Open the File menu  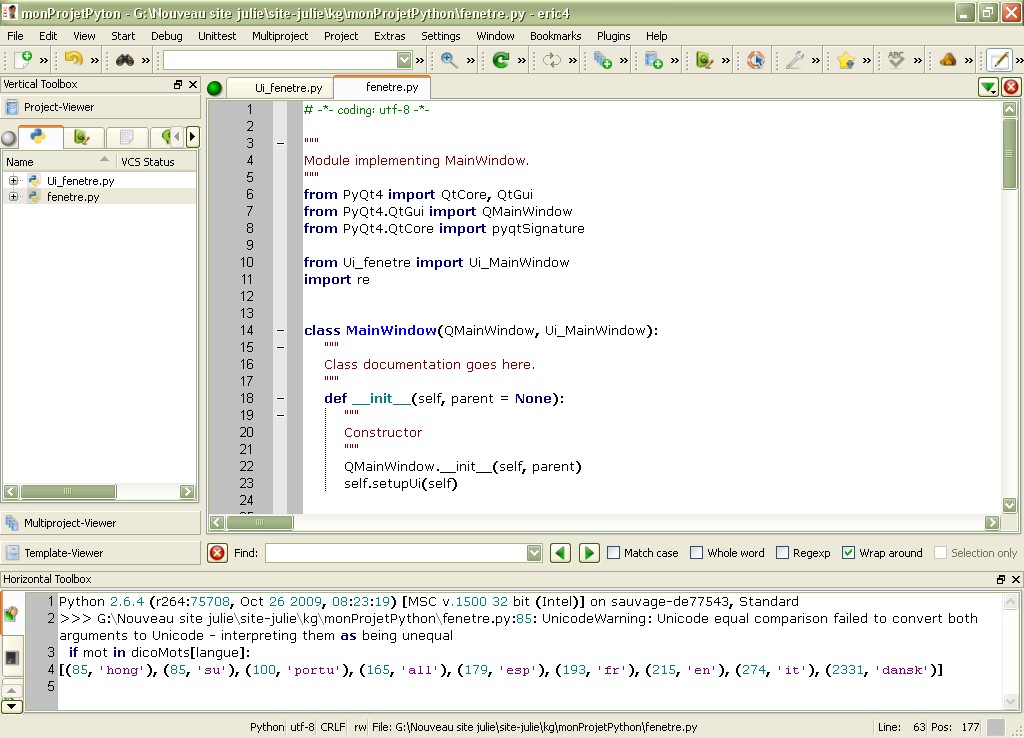coord(15,36)
